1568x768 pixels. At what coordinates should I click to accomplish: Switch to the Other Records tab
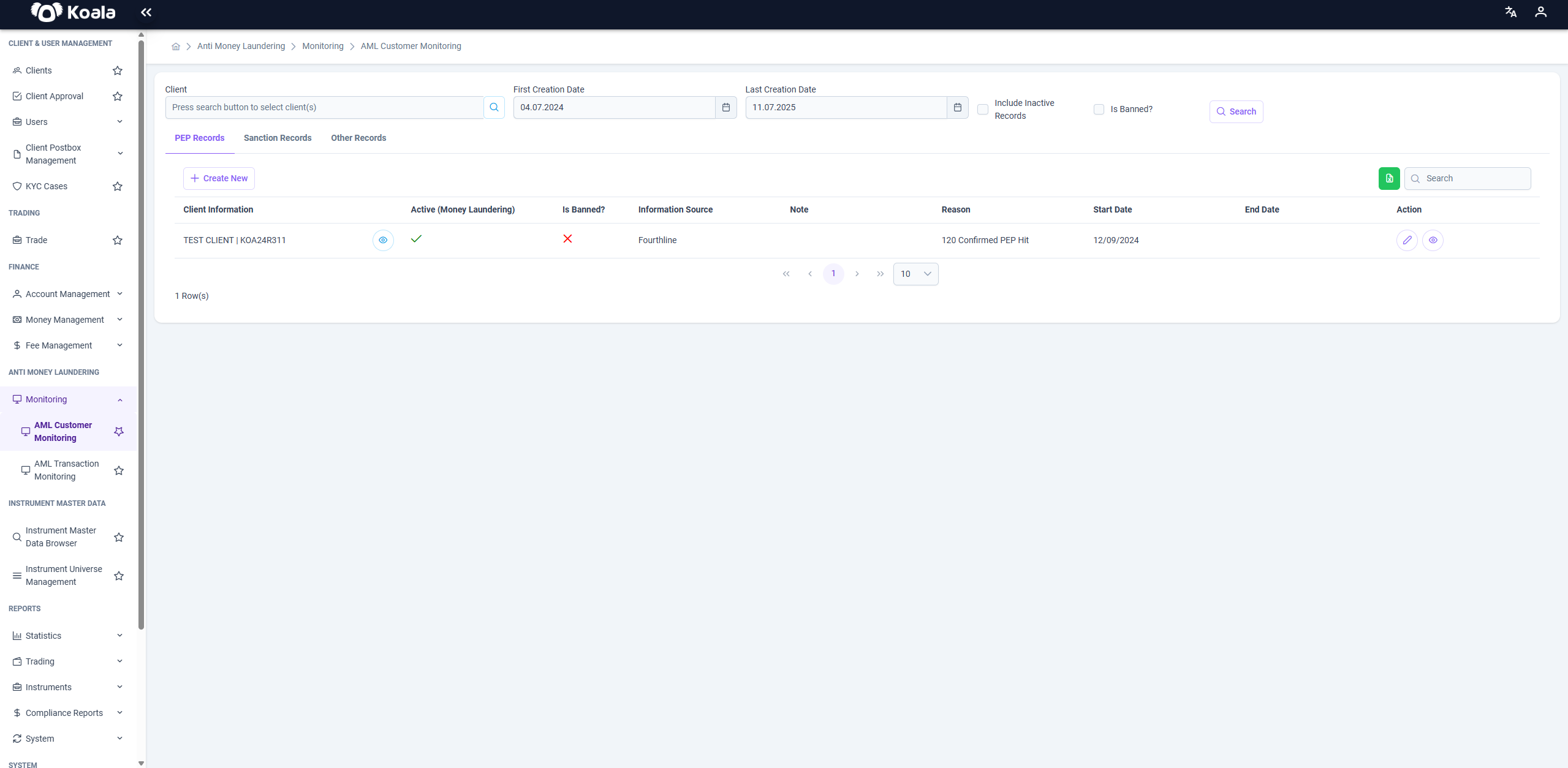[x=358, y=138]
